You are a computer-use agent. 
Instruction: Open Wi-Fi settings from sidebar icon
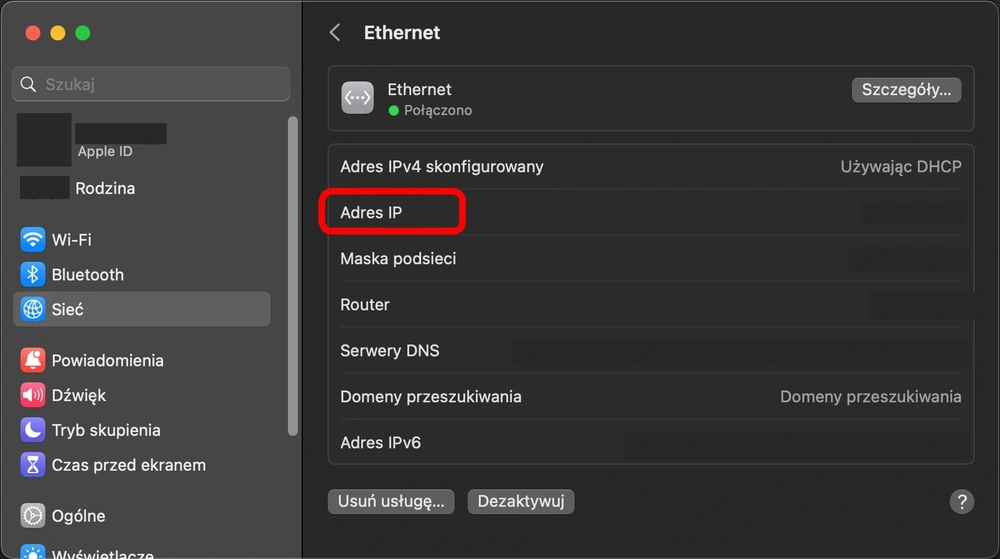pyautogui.click(x=33, y=240)
